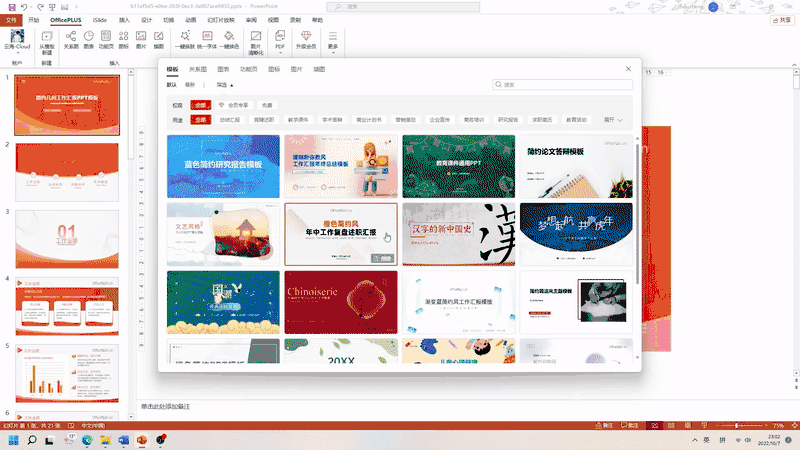Open the 设计 (Design) ribbon tab

point(146,20)
